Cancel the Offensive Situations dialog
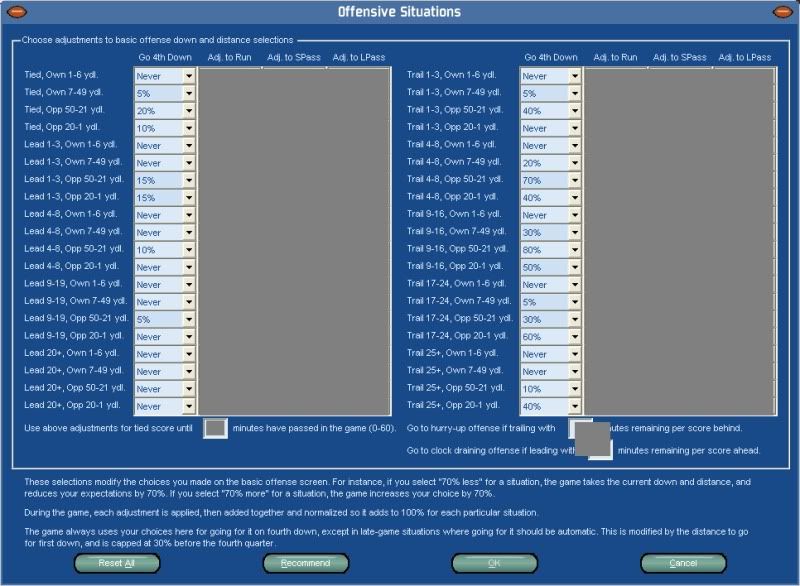Image resolution: width=800 pixels, height=586 pixels. pyautogui.click(x=683, y=563)
